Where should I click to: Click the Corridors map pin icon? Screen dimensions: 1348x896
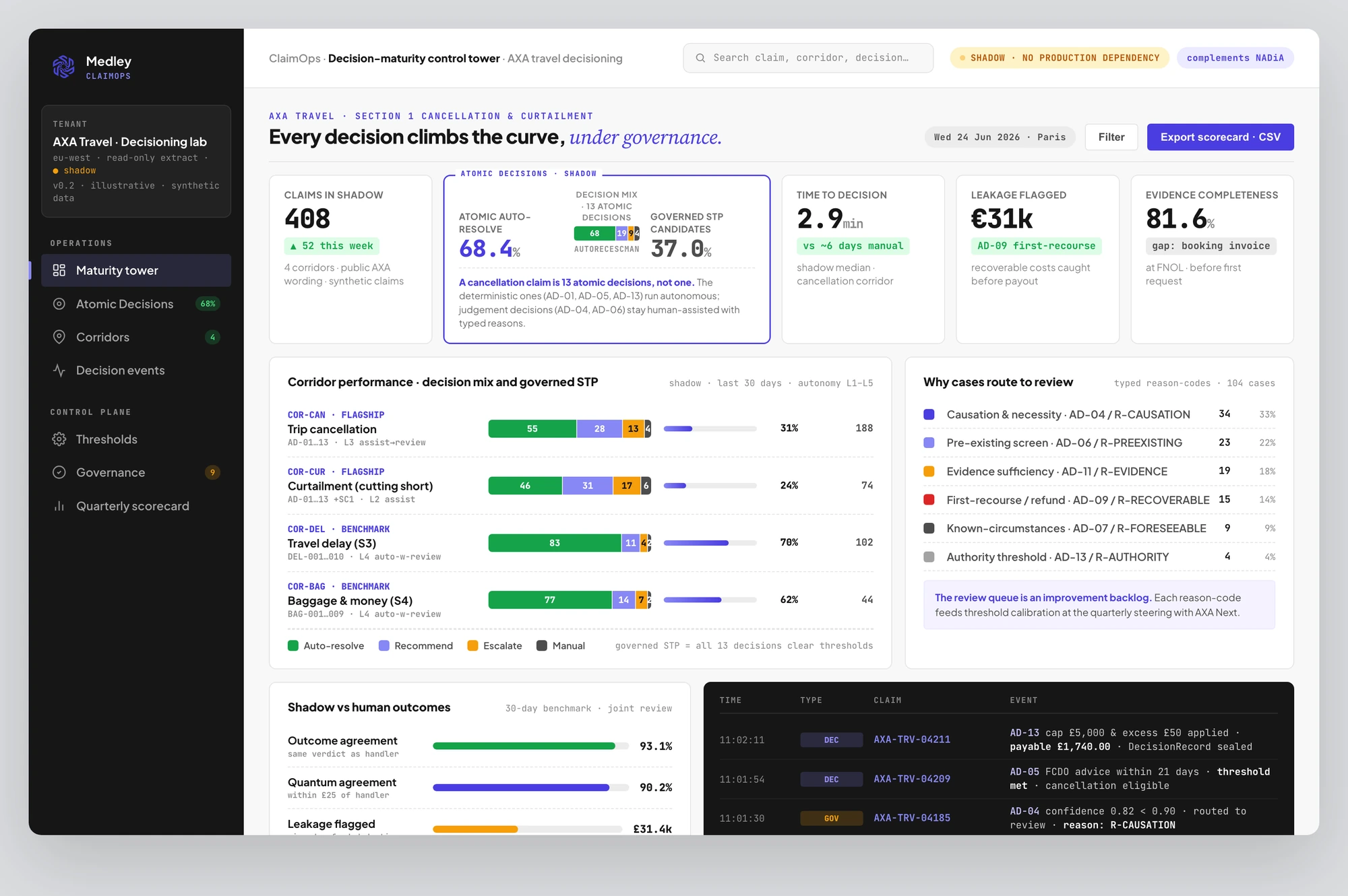click(x=59, y=337)
